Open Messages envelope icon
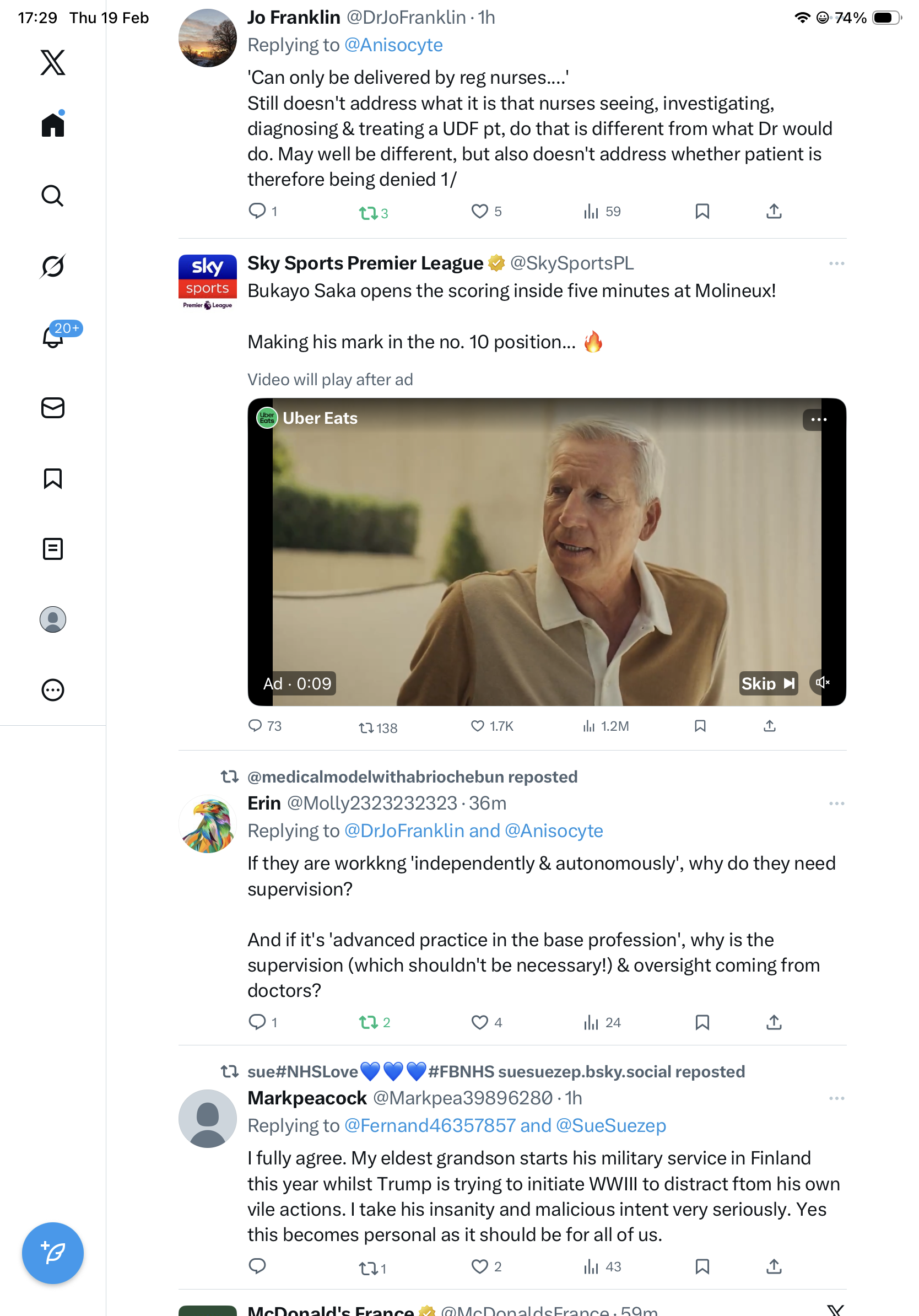919x1316 pixels. coord(52,408)
